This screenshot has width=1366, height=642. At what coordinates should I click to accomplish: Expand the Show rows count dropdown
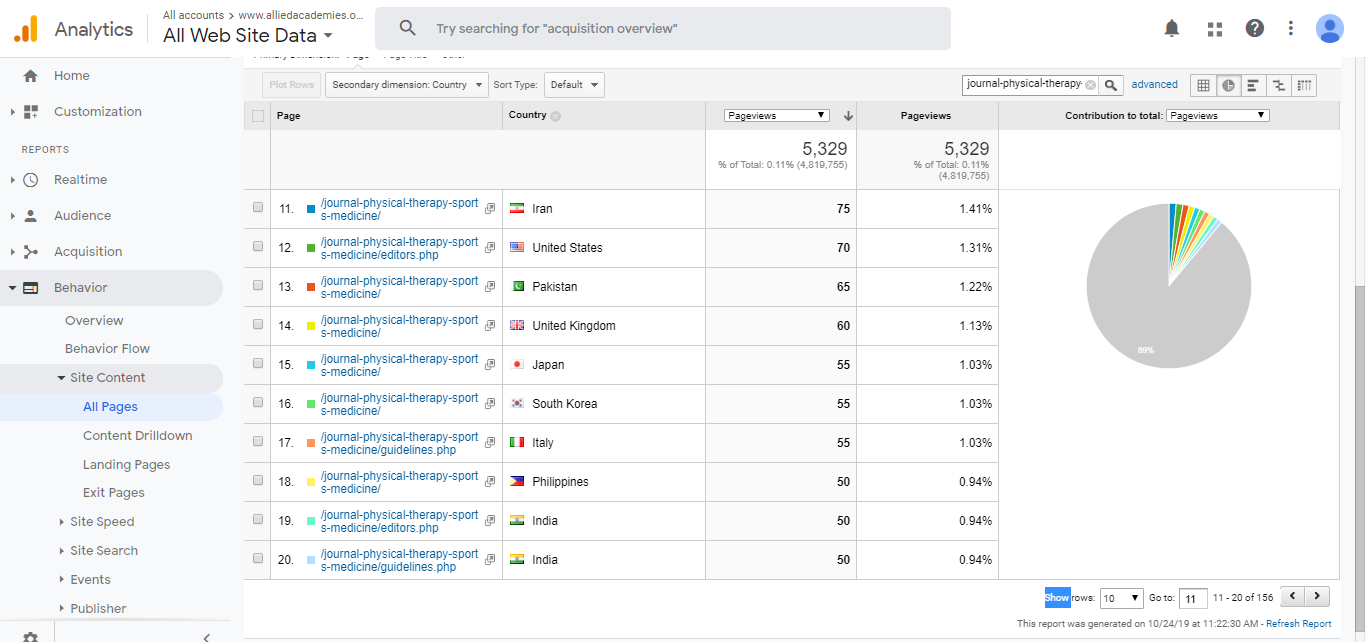pyautogui.click(x=1121, y=598)
